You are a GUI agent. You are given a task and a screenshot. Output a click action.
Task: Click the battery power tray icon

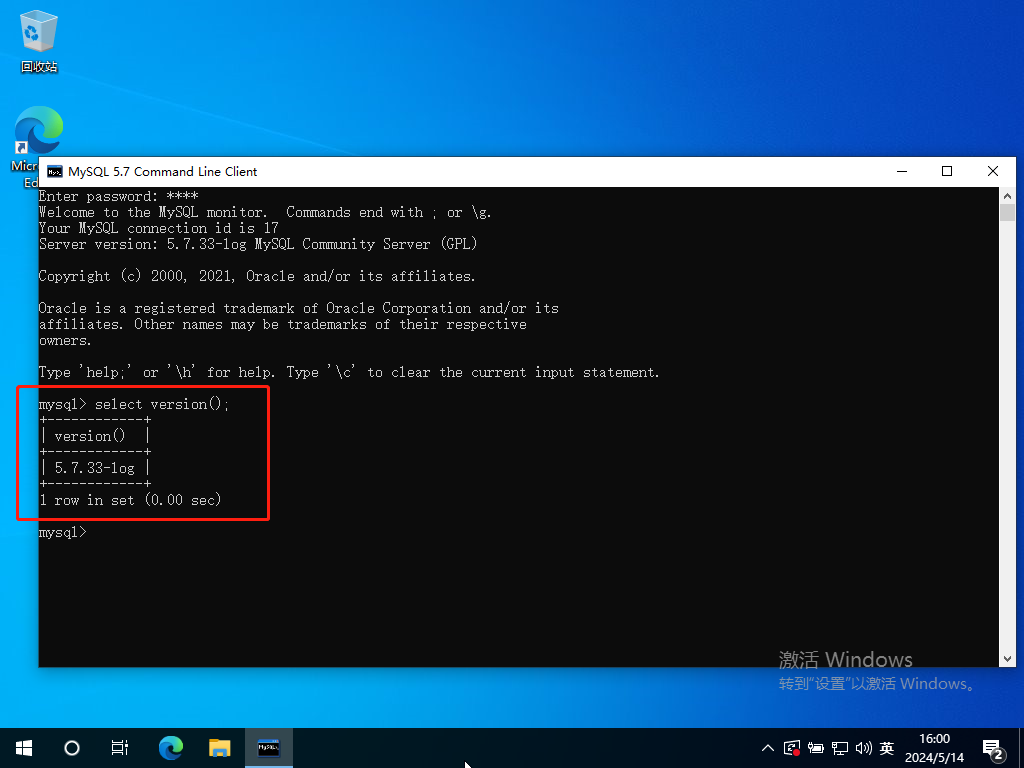[x=816, y=748]
